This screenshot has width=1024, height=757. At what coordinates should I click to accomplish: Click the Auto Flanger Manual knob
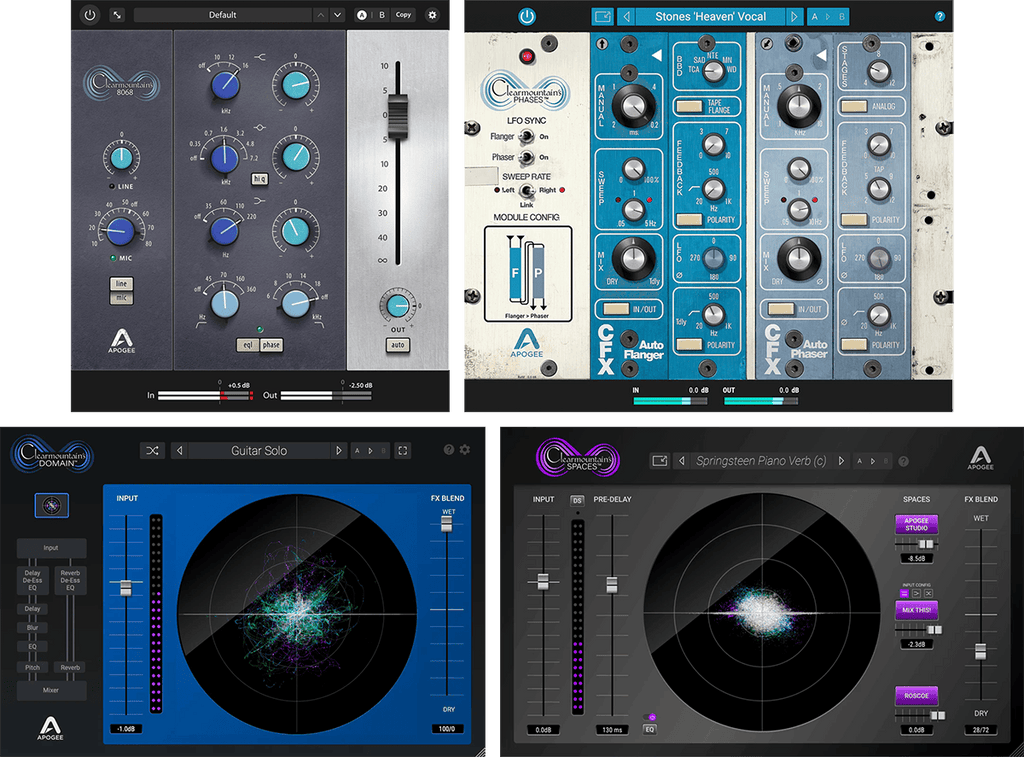point(632,105)
